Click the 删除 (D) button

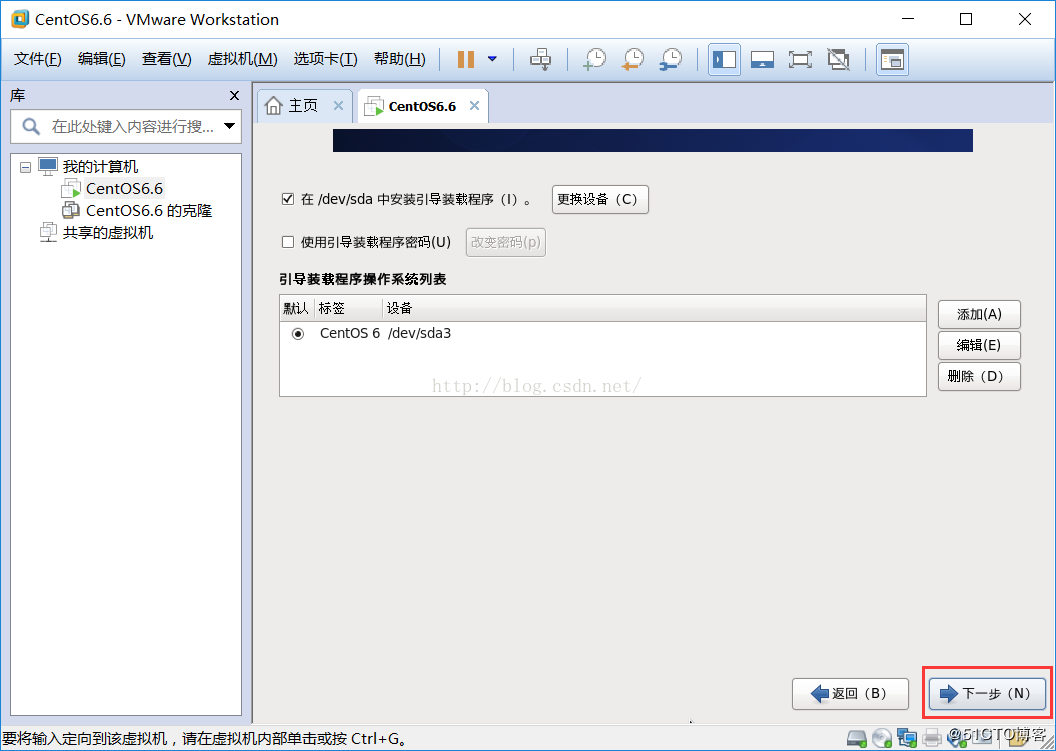tap(979, 377)
